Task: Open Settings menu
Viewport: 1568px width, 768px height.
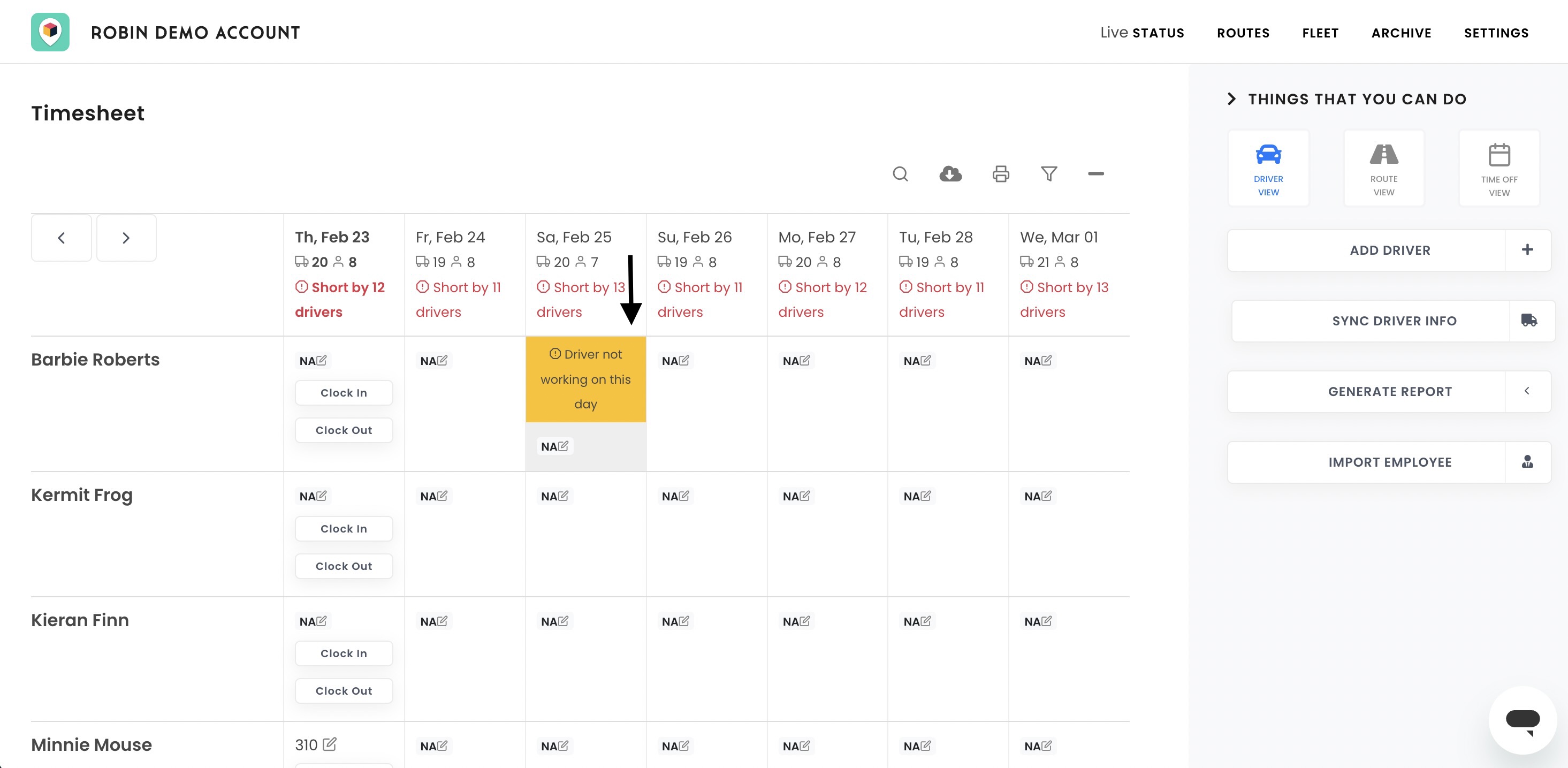Action: (x=1496, y=33)
